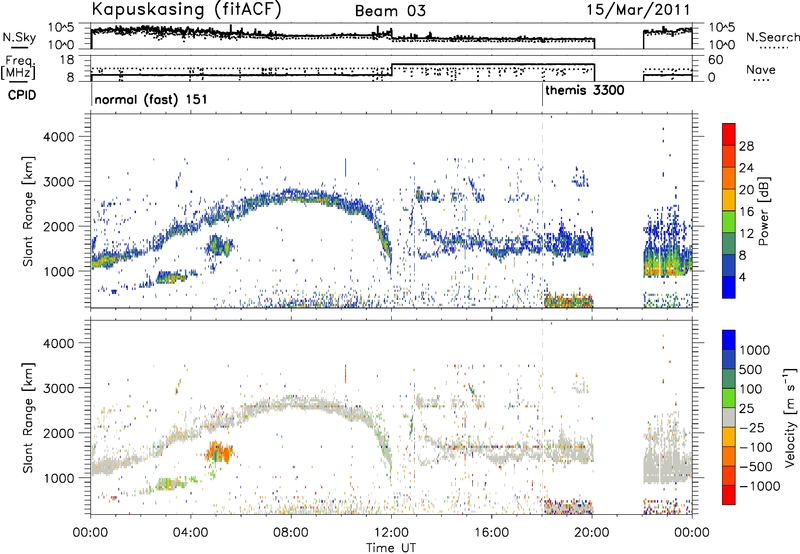Click the "Nave" legend label
Viewport: 800px width, 554px height.
761,70
